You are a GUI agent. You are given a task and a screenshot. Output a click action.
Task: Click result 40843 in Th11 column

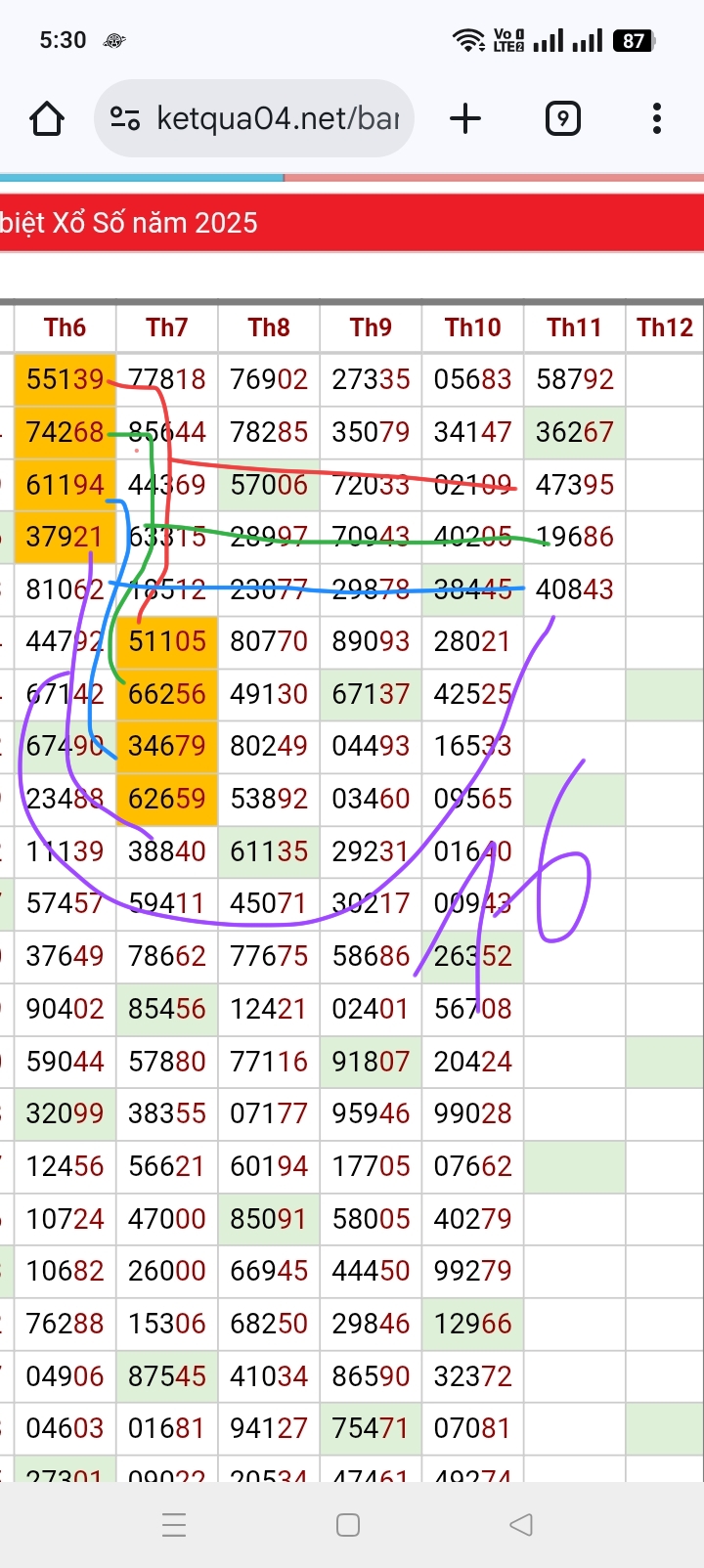tap(574, 589)
